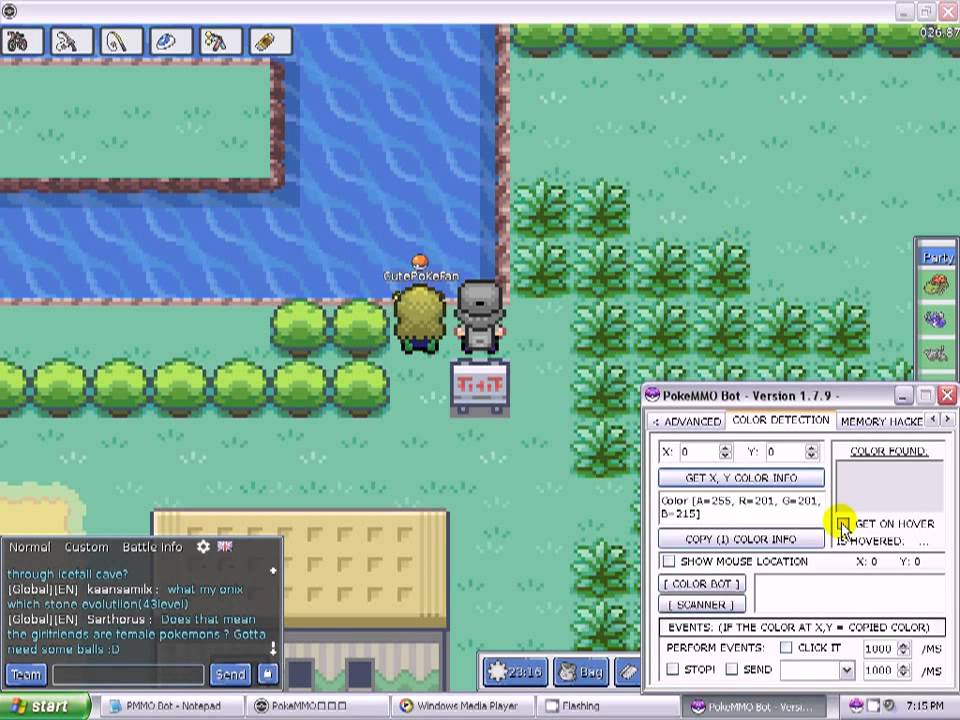Open the ADVANCED tab in PokeMMO Bot
This screenshot has width=960, height=720.
coord(687,421)
